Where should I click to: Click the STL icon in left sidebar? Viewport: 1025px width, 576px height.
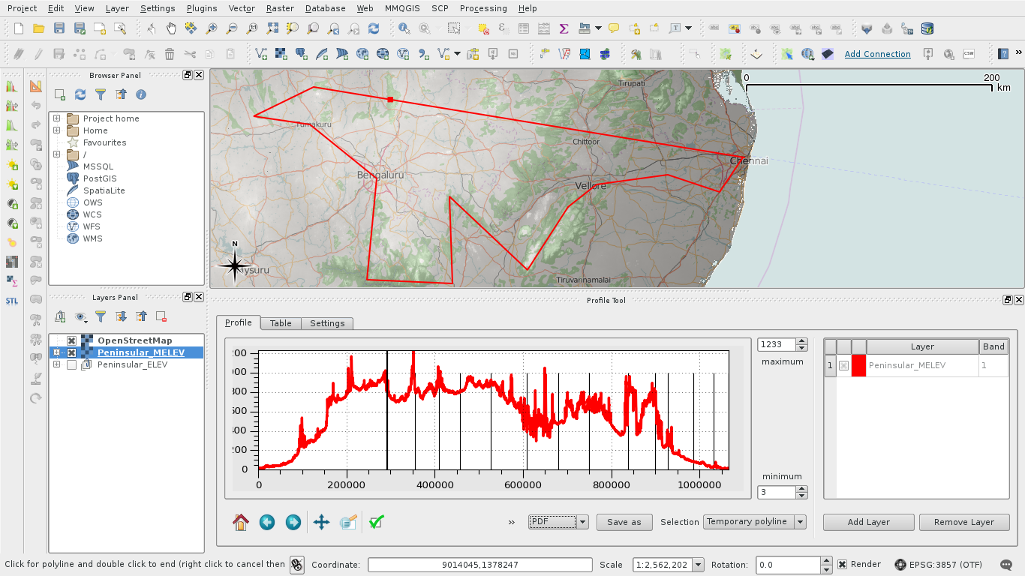tap(12, 301)
